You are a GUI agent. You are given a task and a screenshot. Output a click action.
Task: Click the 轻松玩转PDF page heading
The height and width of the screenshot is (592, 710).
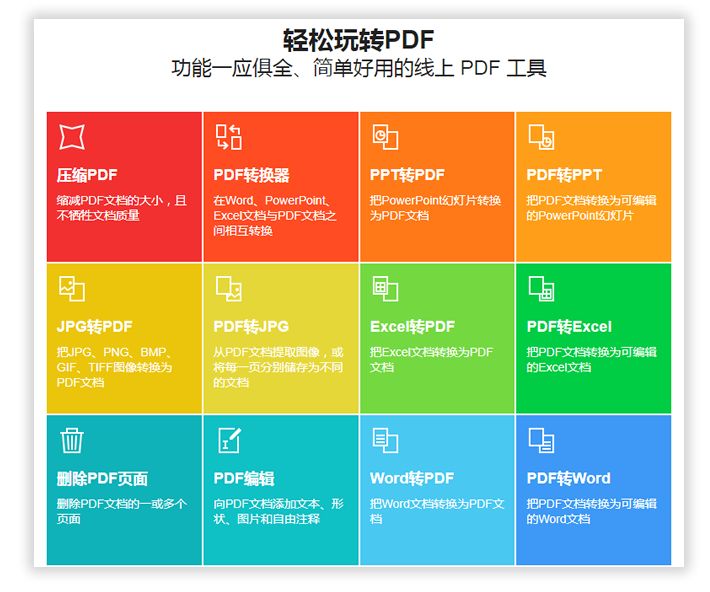(358, 40)
